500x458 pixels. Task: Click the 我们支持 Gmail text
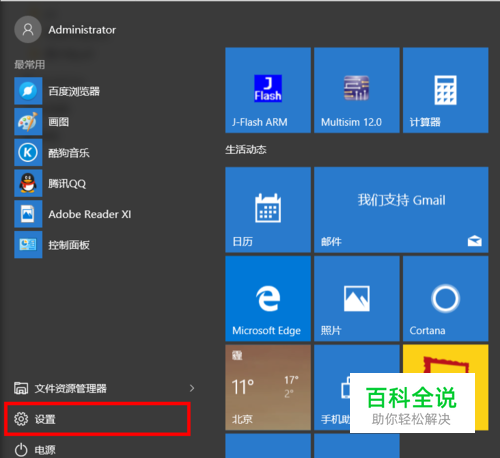click(401, 200)
